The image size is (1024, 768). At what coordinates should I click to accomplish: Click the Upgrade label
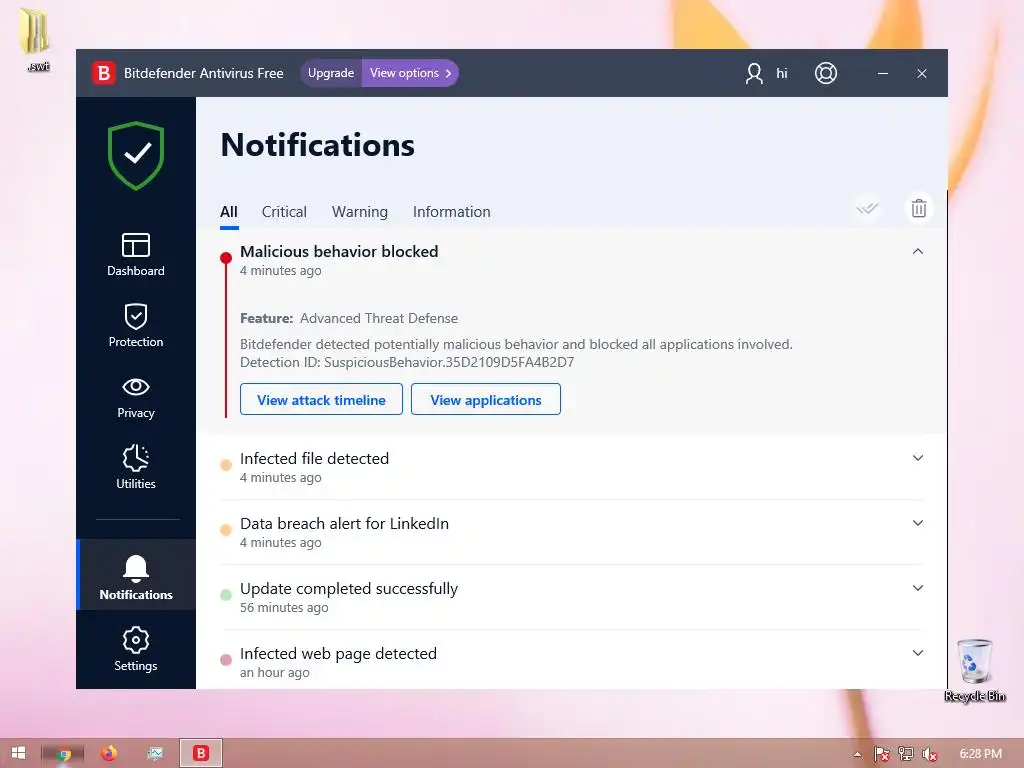tap(330, 73)
